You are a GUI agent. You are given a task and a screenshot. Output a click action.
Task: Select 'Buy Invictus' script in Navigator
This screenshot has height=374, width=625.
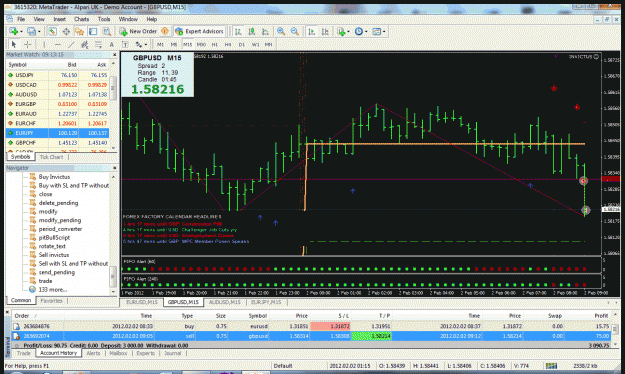click(x=54, y=177)
